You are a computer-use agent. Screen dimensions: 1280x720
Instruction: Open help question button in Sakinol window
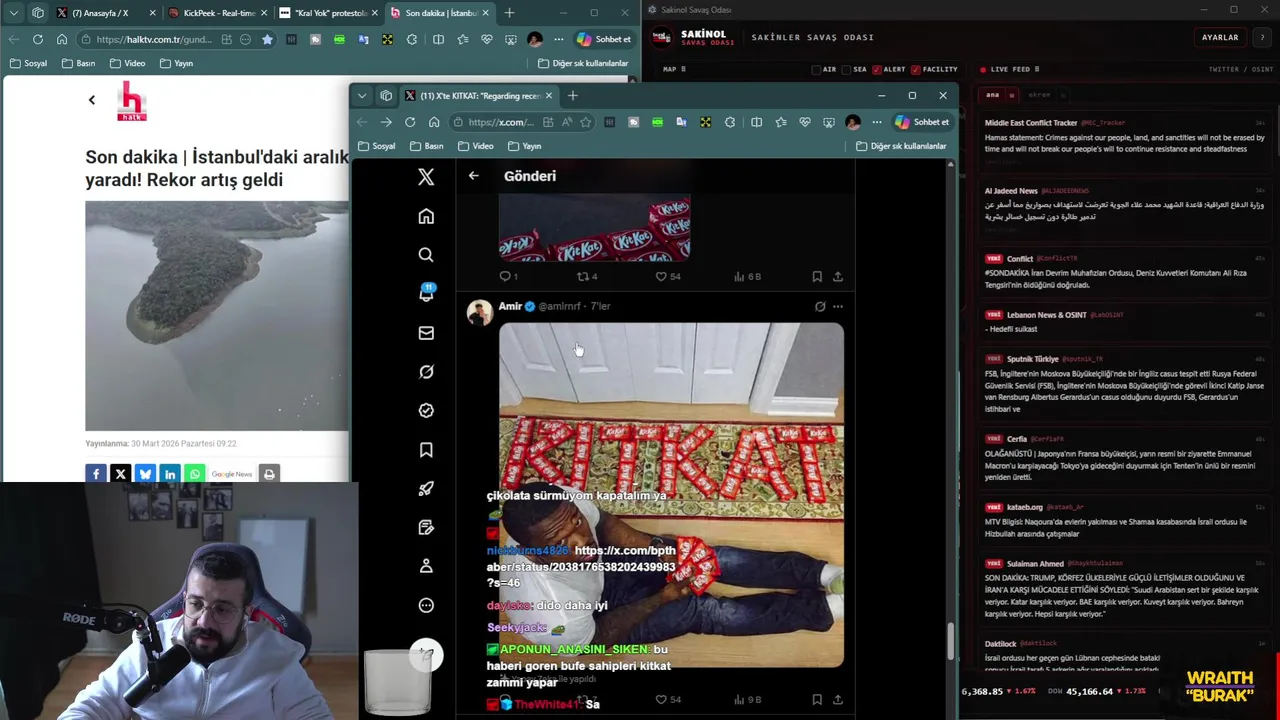tap(1262, 37)
